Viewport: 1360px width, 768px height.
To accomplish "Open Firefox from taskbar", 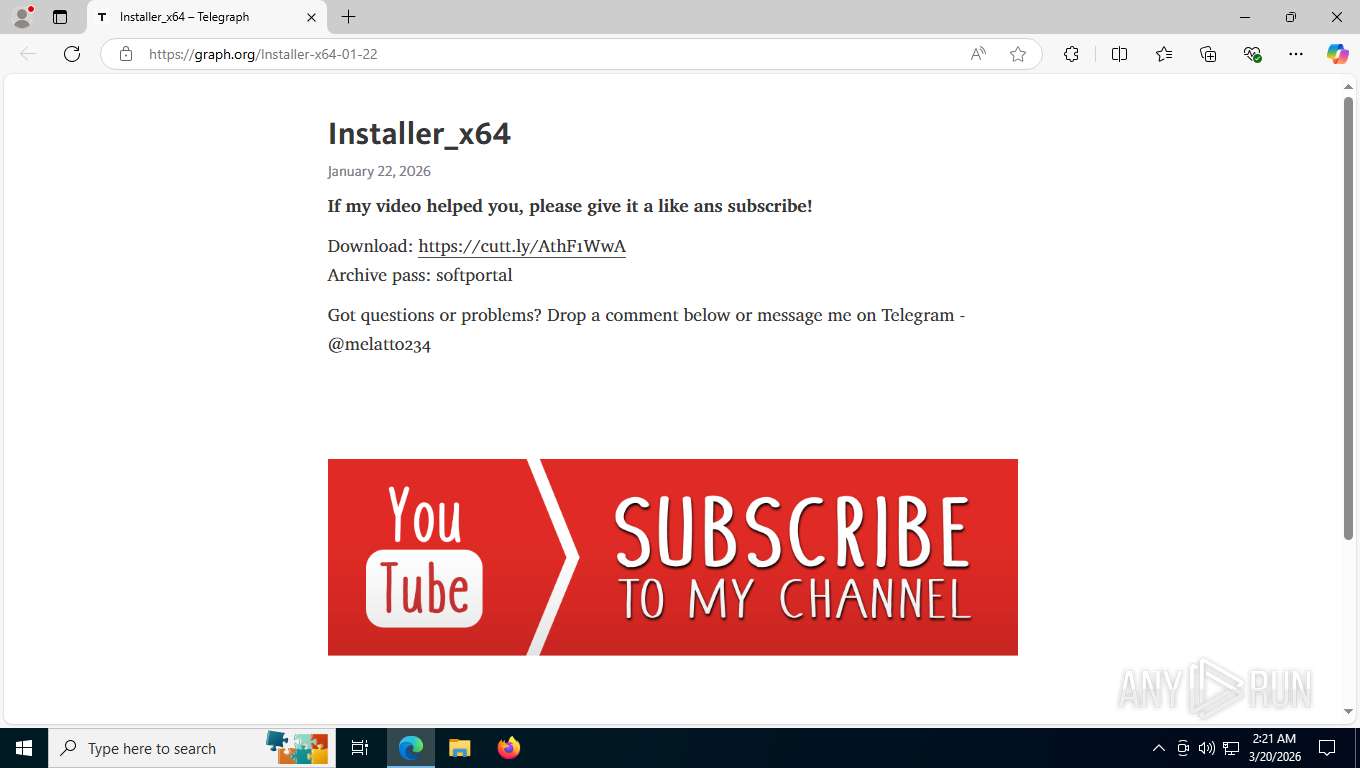I will pyautogui.click(x=509, y=748).
